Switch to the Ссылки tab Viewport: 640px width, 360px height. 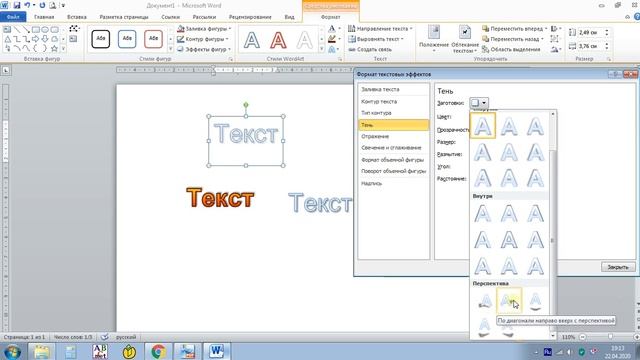point(171,17)
